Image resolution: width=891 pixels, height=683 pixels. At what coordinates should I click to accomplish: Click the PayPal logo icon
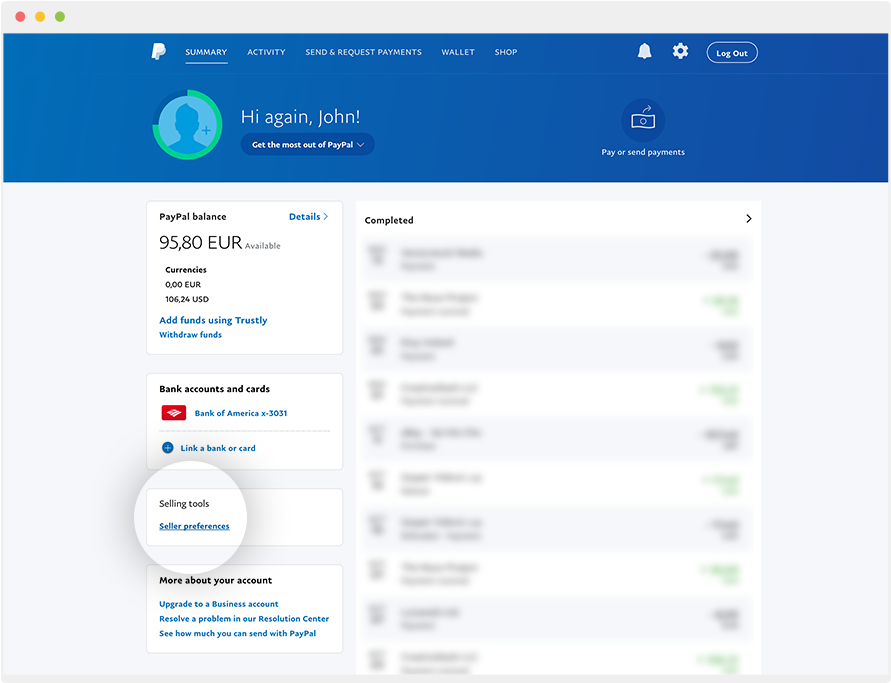157,51
